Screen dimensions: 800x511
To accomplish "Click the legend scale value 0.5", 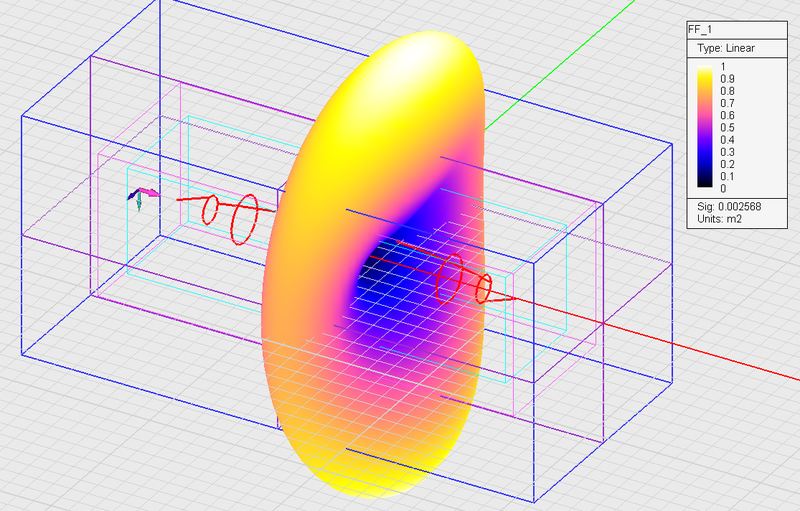I will point(727,127).
